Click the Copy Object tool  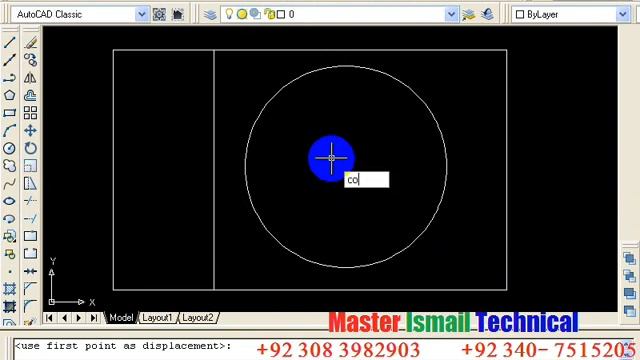(x=31, y=60)
